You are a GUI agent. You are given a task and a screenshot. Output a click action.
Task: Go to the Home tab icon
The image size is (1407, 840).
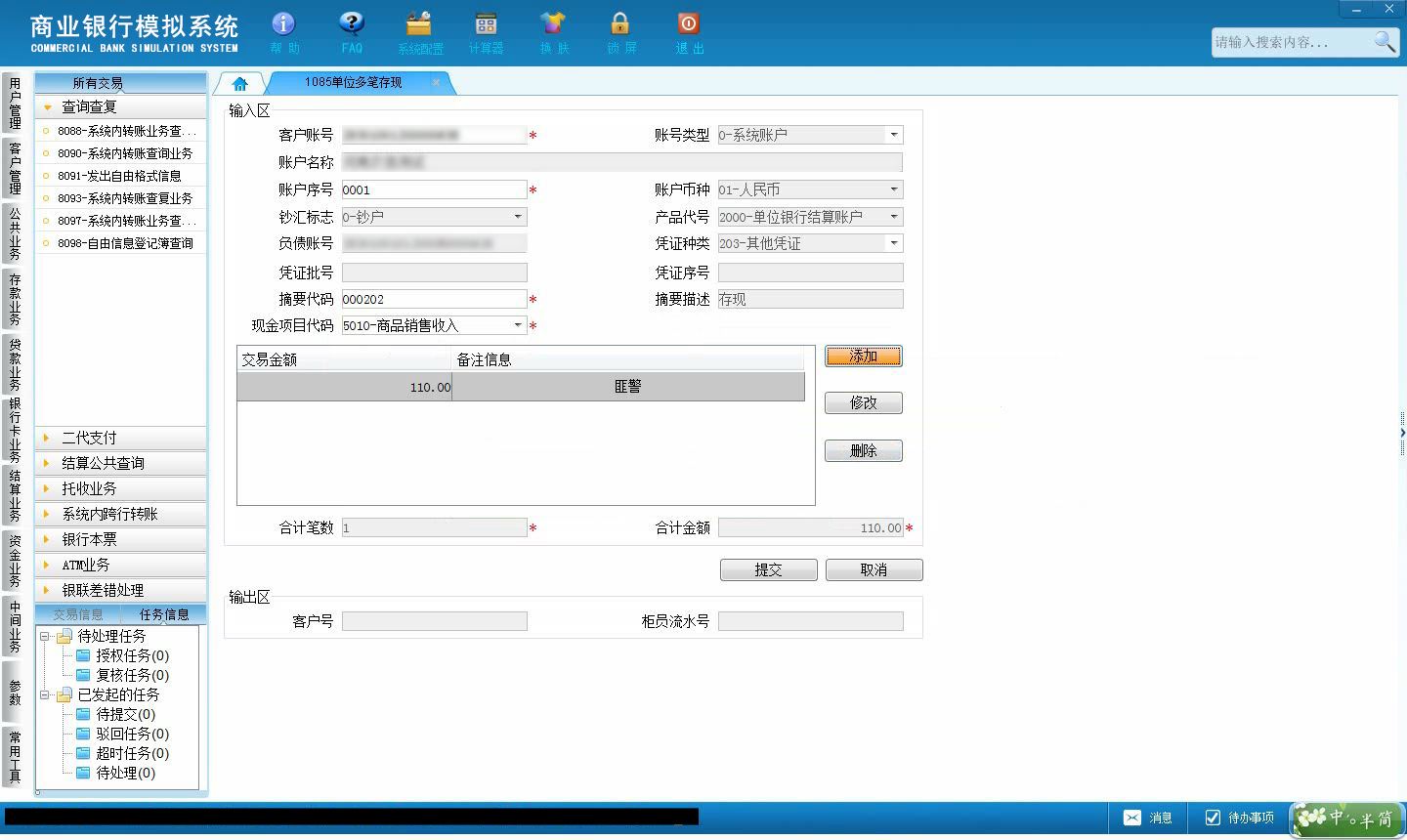240,83
